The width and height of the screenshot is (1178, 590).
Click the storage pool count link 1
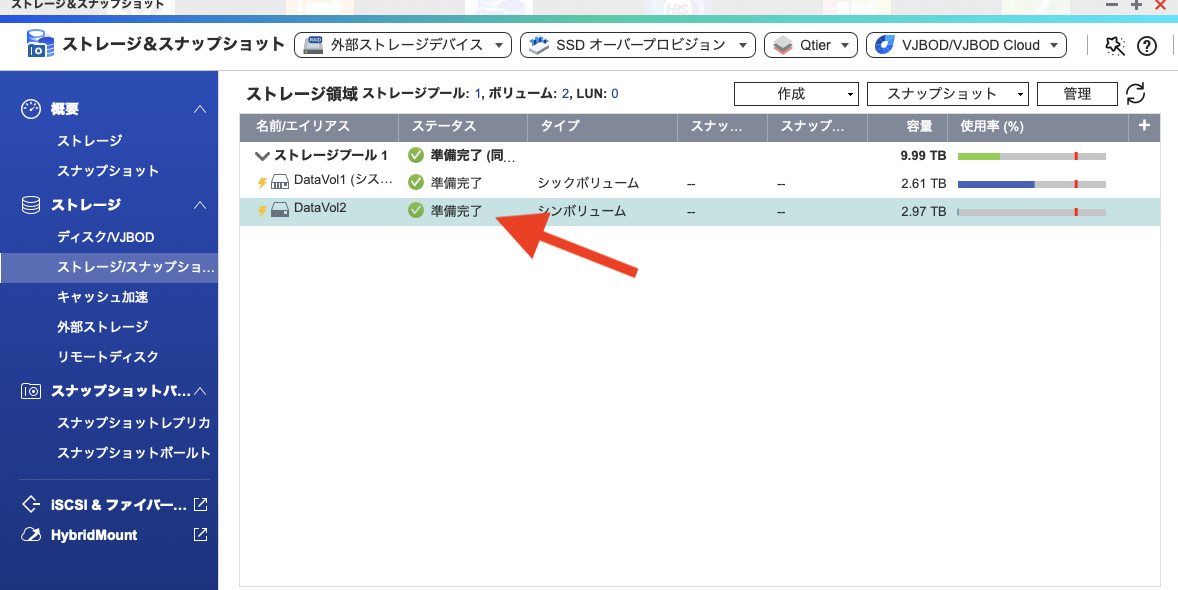477,94
